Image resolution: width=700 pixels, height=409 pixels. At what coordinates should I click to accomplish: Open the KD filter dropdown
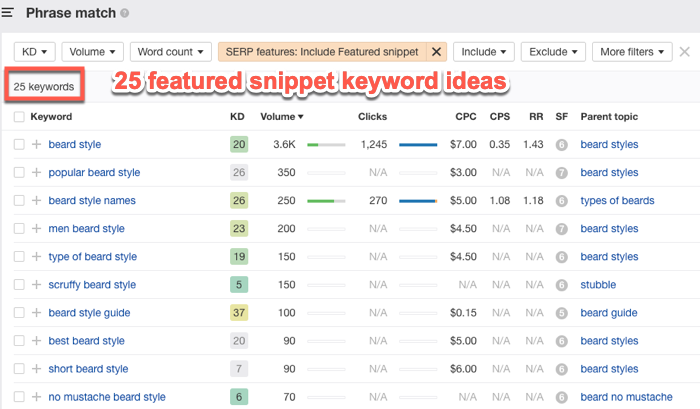point(34,51)
